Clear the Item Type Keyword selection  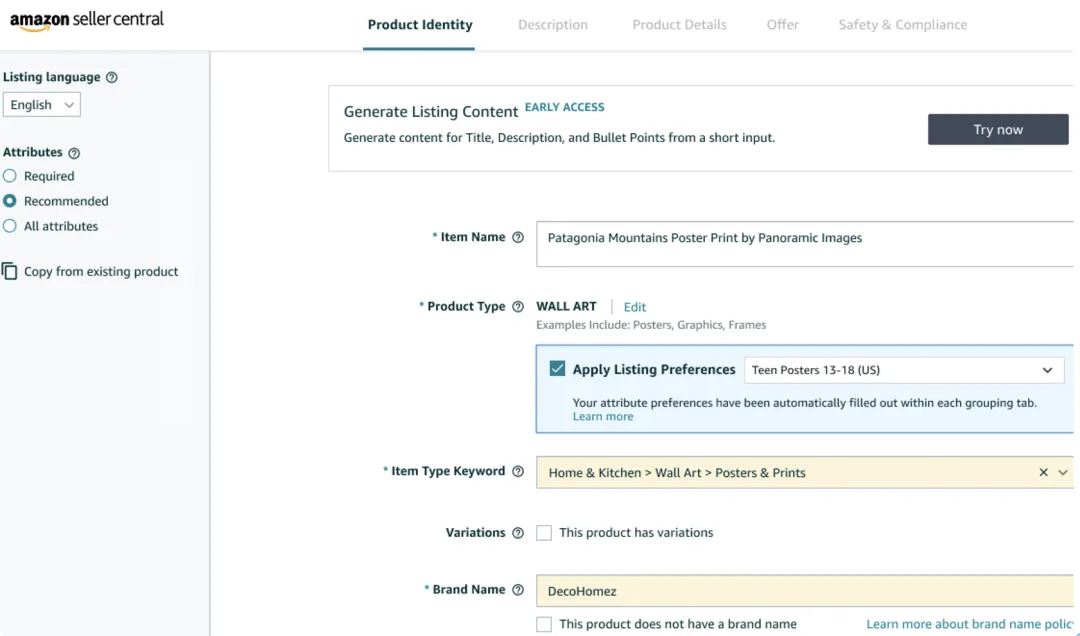(x=1043, y=473)
